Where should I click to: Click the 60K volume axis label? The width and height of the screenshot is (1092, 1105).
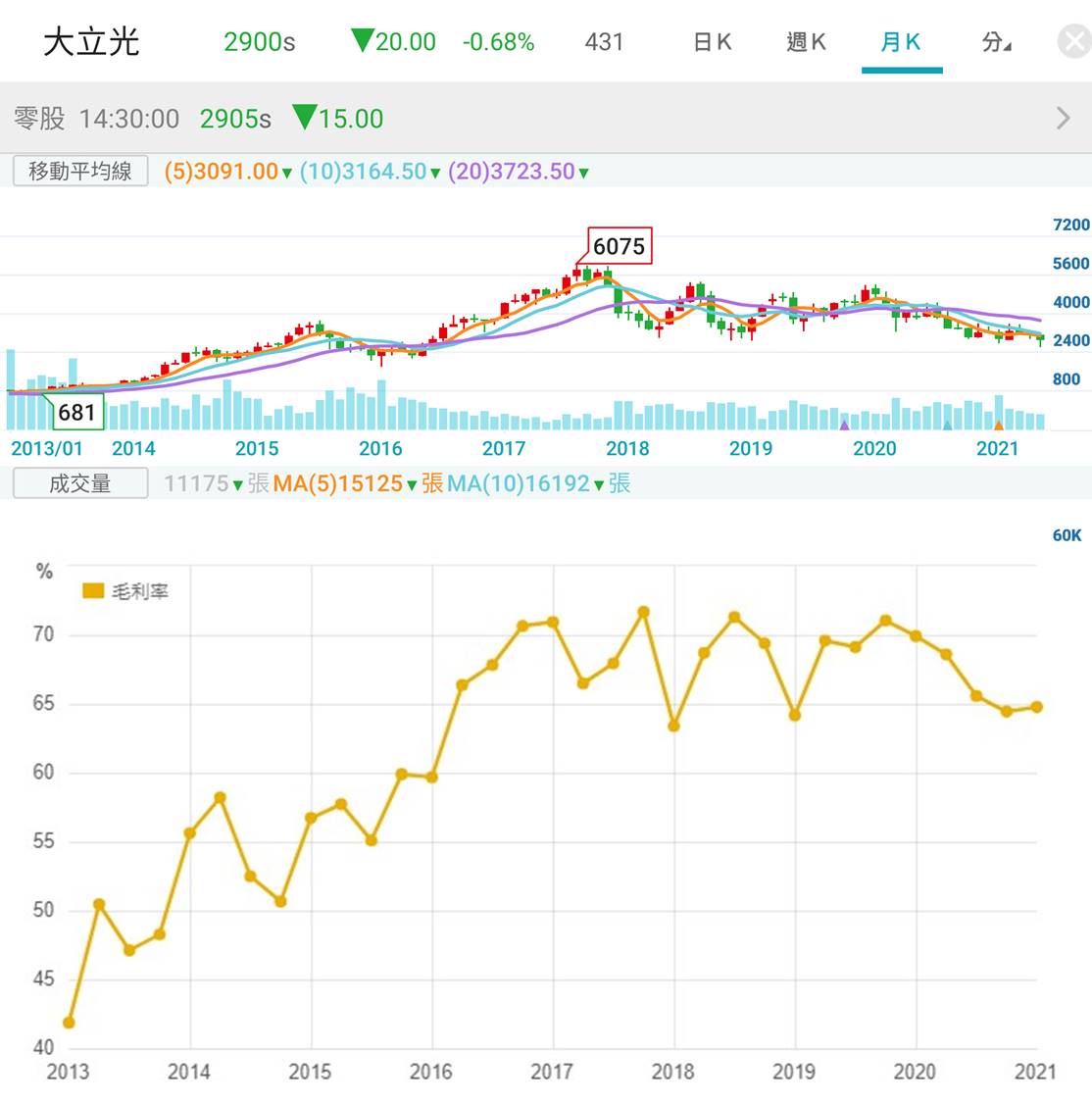pyautogui.click(x=1067, y=535)
